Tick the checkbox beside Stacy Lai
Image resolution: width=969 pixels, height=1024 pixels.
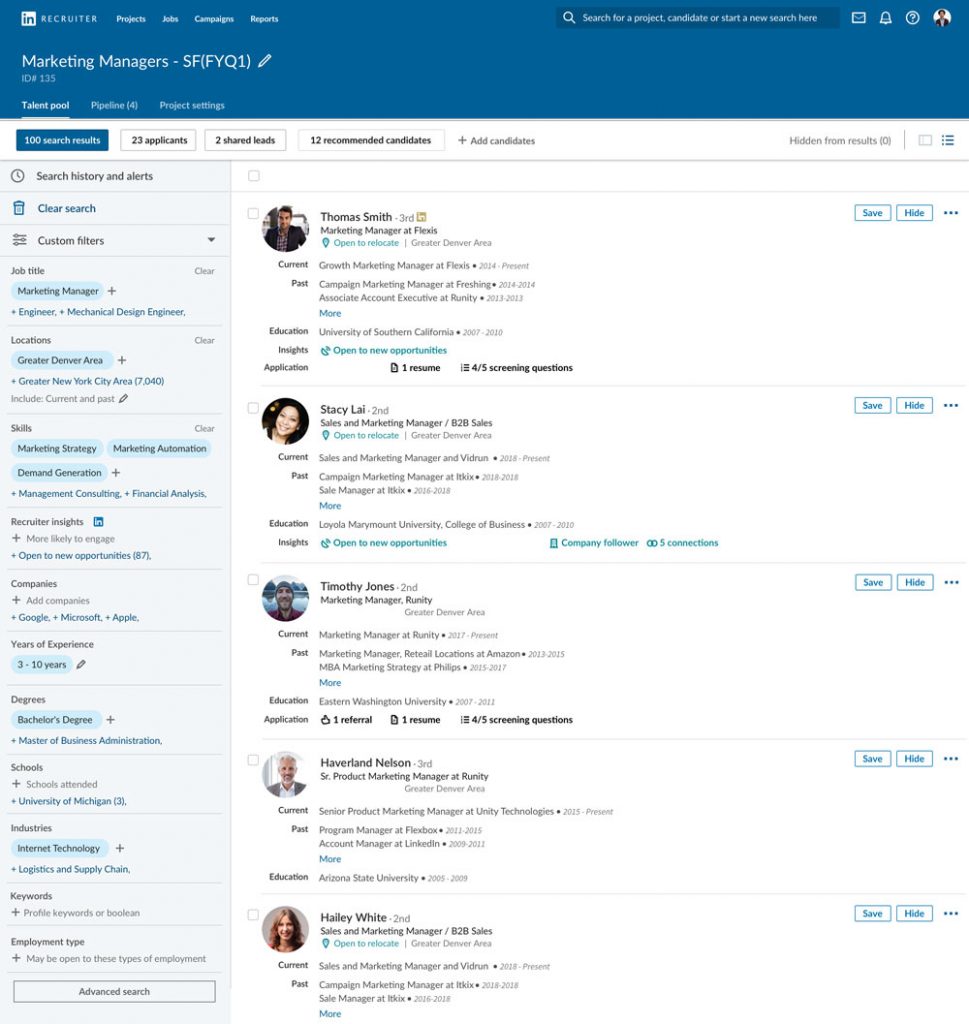(253, 406)
